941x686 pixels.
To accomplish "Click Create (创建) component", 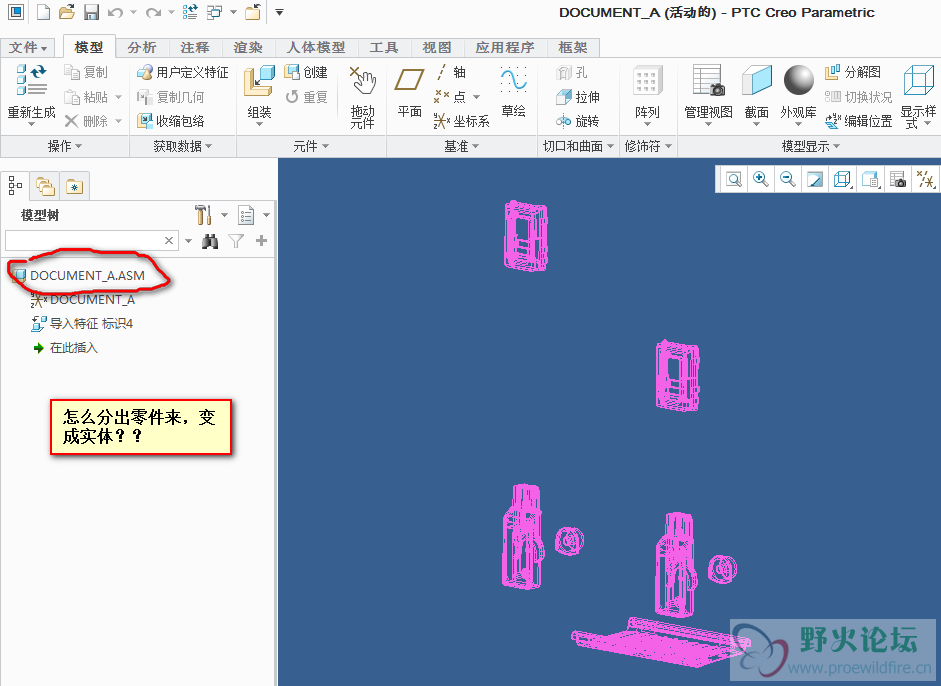I will tap(306, 73).
